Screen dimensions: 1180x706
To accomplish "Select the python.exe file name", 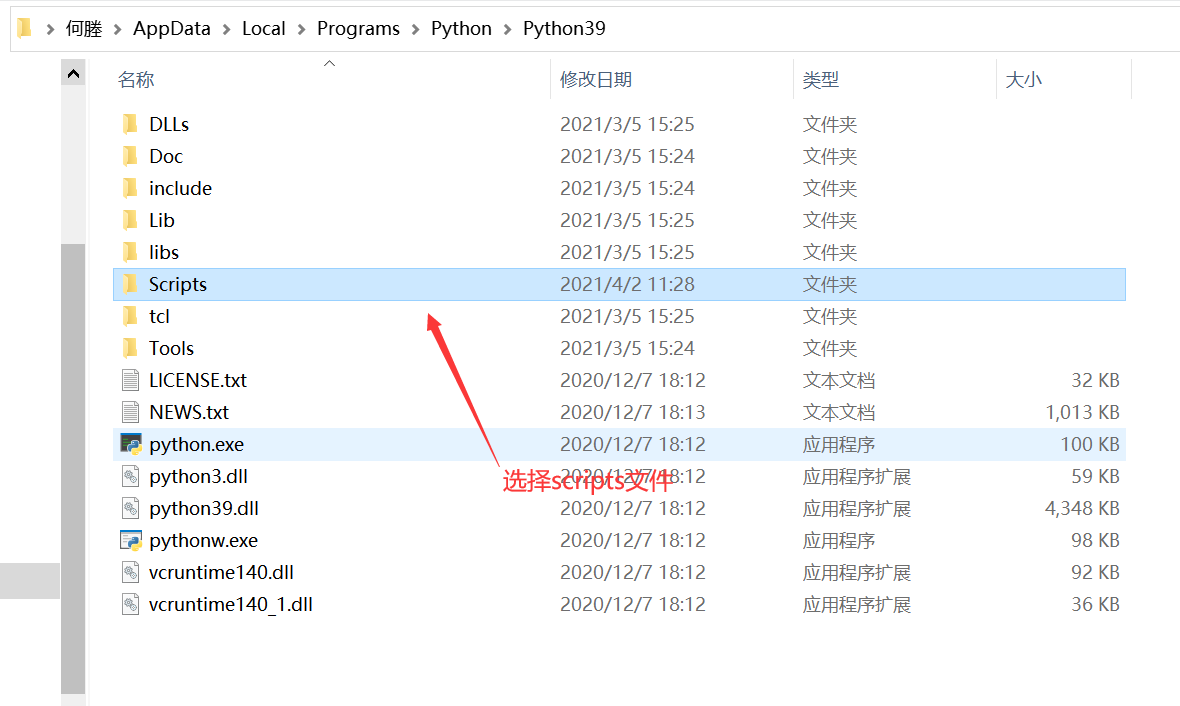I will [196, 445].
